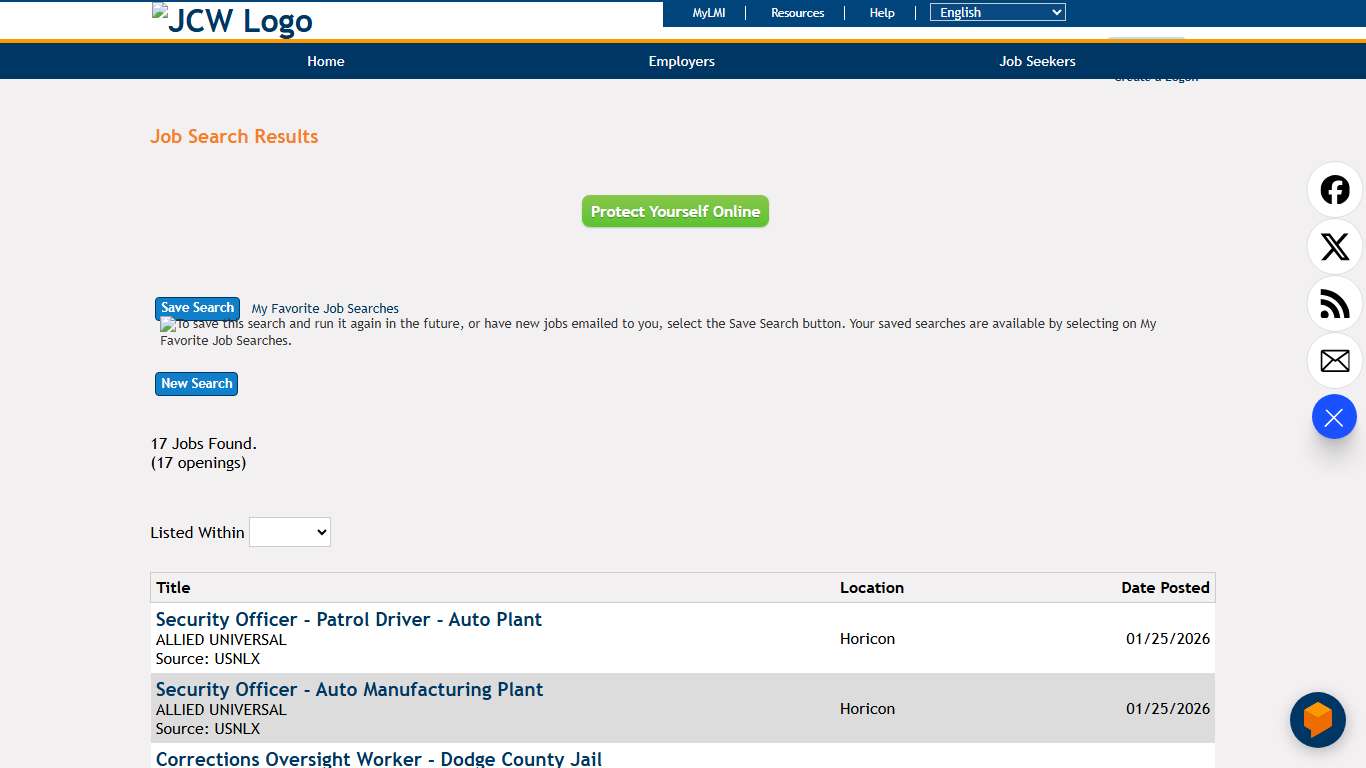The width and height of the screenshot is (1366, 768).
Task: Expand the English language dropdown
Action: tap(997, 13)
